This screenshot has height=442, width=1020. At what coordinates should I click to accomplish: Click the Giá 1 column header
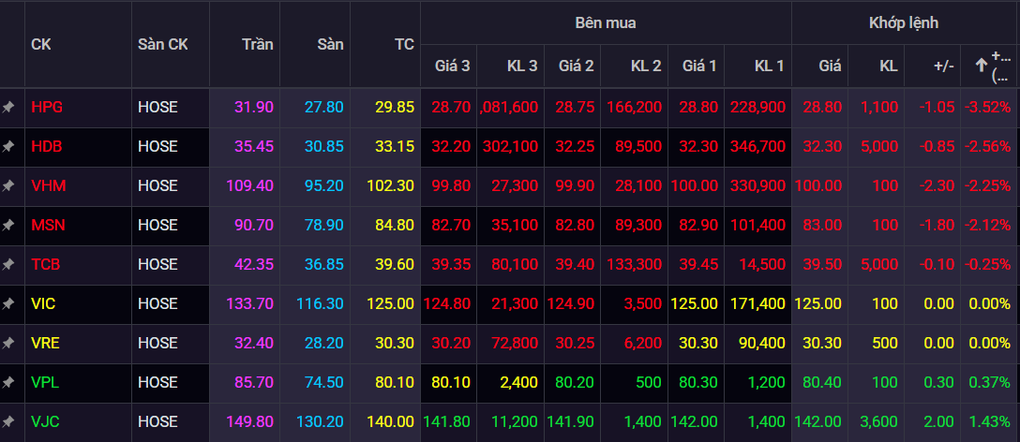point(699,66)
